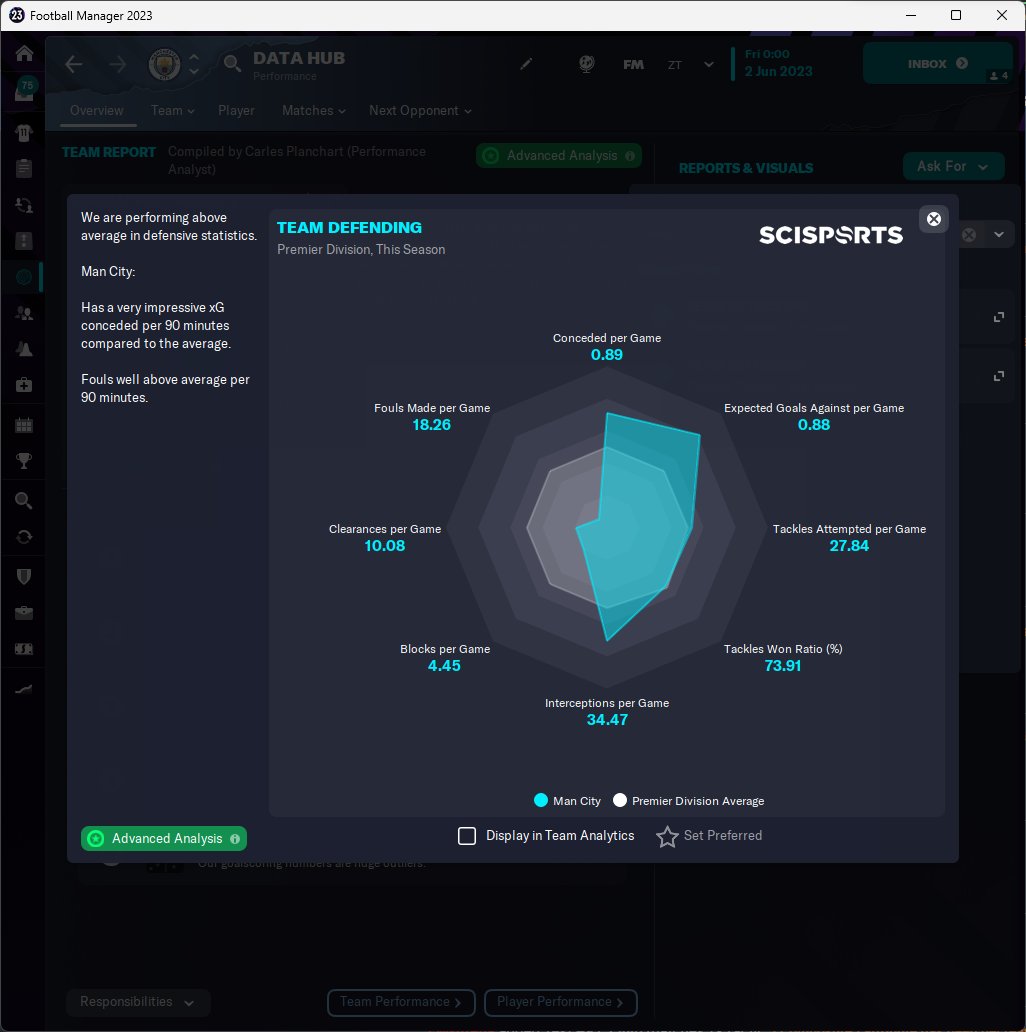The width and height of the screenshot is (1026, 1032).
Task: Open the world globe icon in header
Action: point(586,64)
